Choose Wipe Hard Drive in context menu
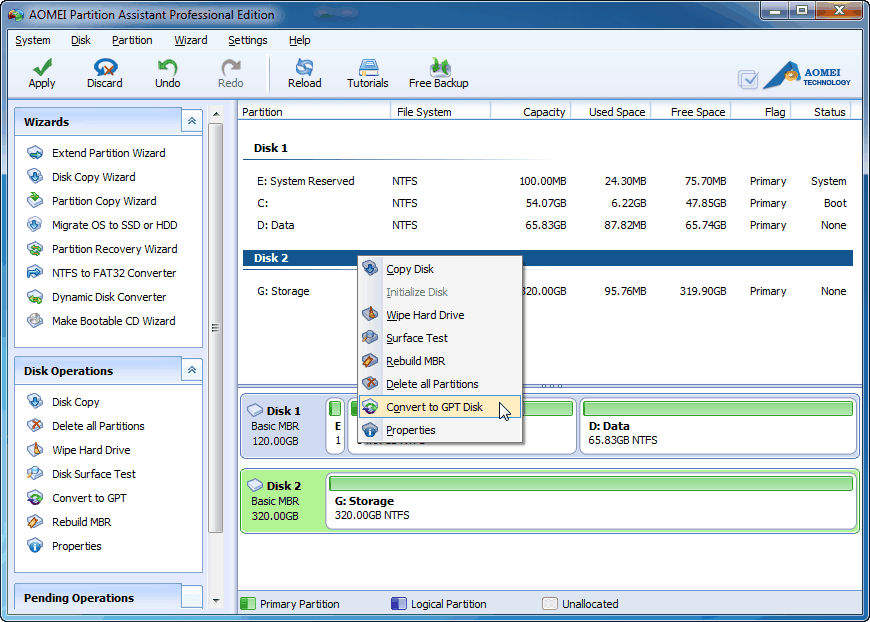The height and width of the screenshot is (622, 870). [x=440, y=315]
